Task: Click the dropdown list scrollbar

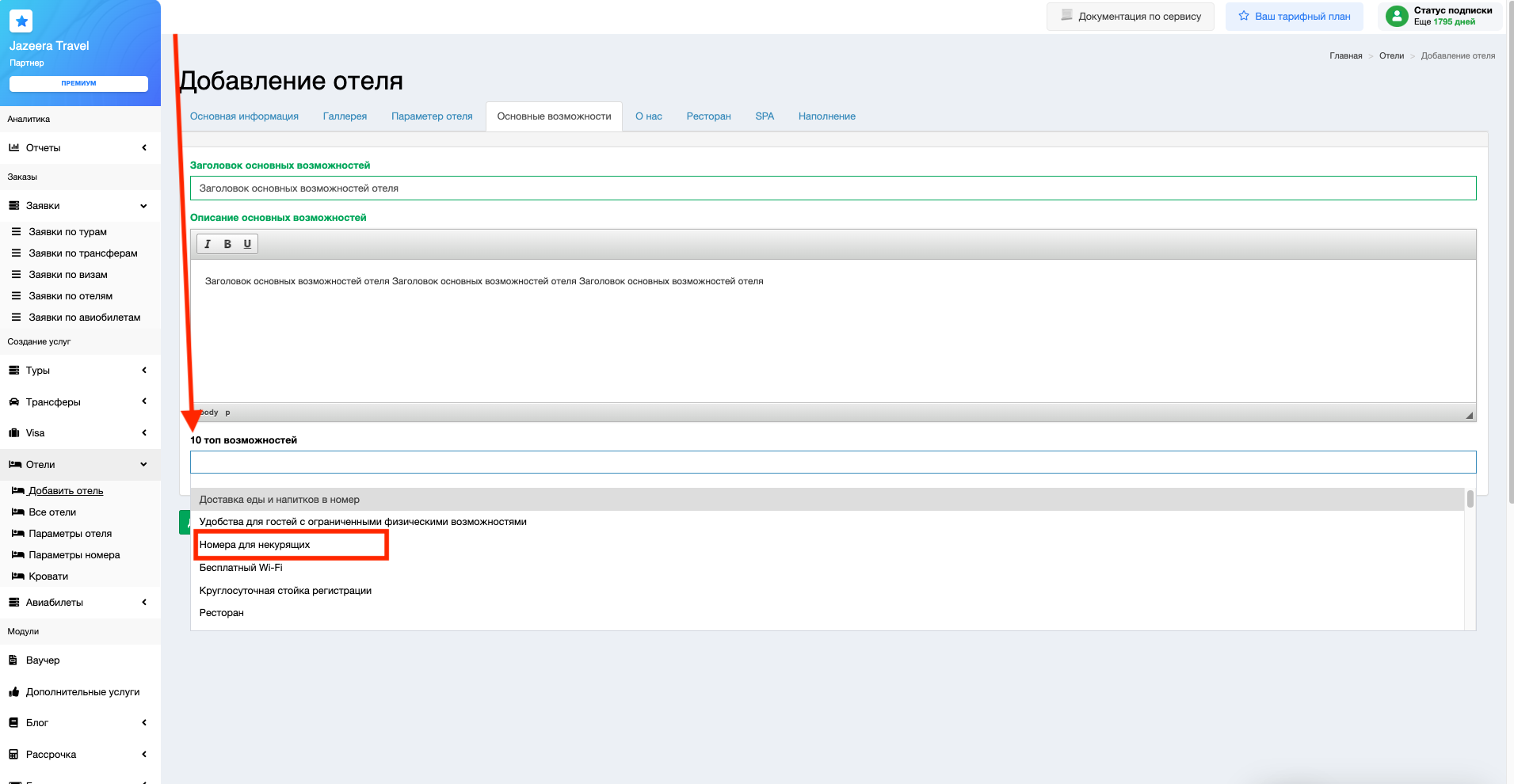Action: 1470,499
